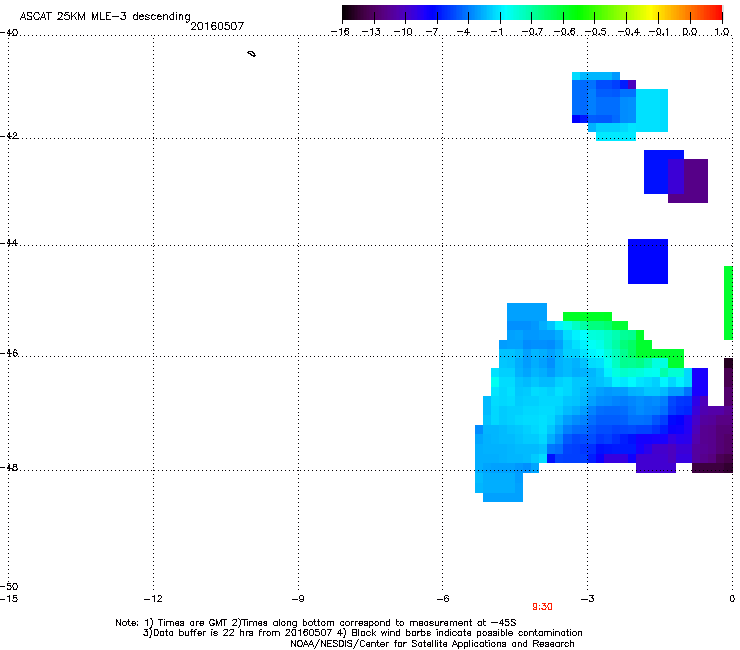Click the latitude axis label -46

pyautogui.click(x=9, y=353)
